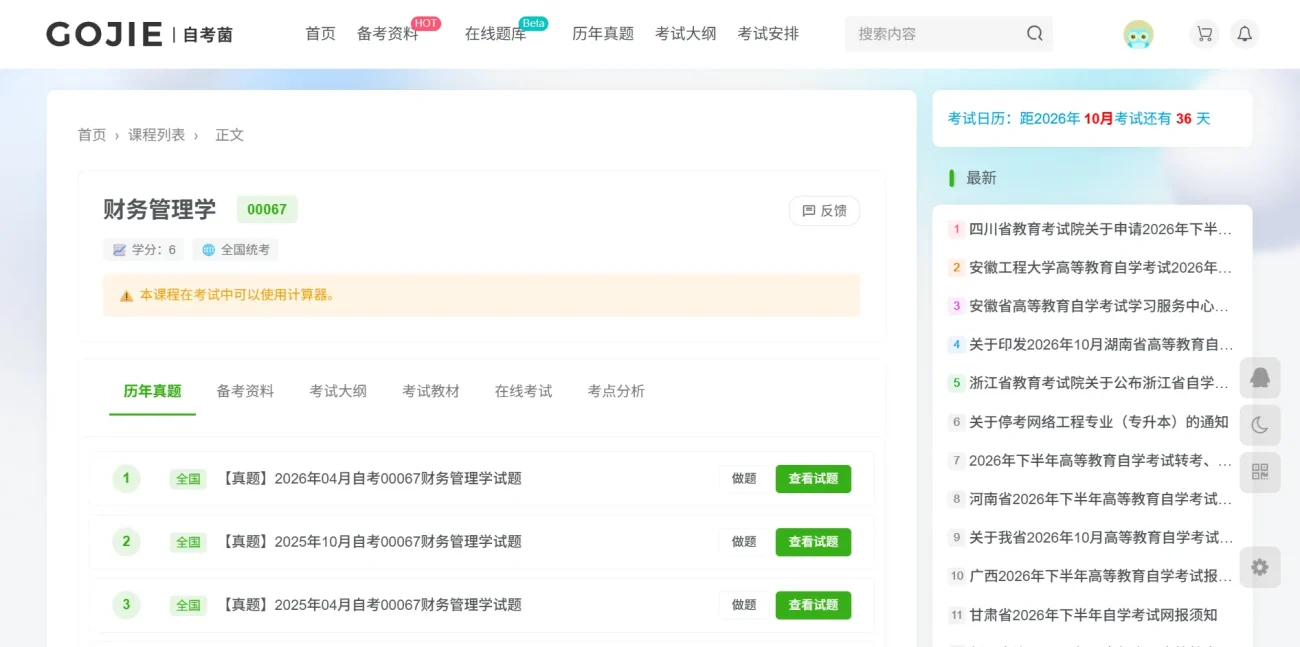Click 查看试题 for the 2025年04月 exam
1300x647 pixels.
(x=813, y=605)
